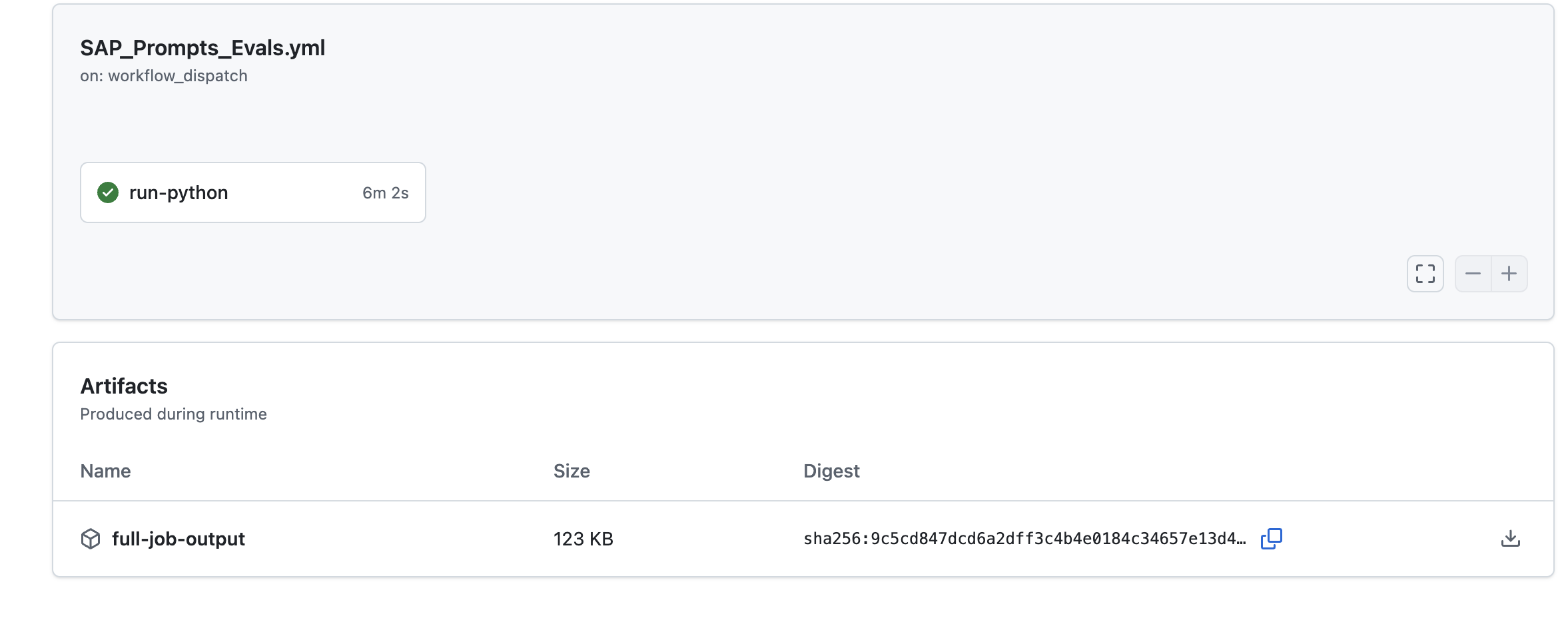Click the 6m 2s job duration
Screen dimensions: 1568x642
pos(385,192)
